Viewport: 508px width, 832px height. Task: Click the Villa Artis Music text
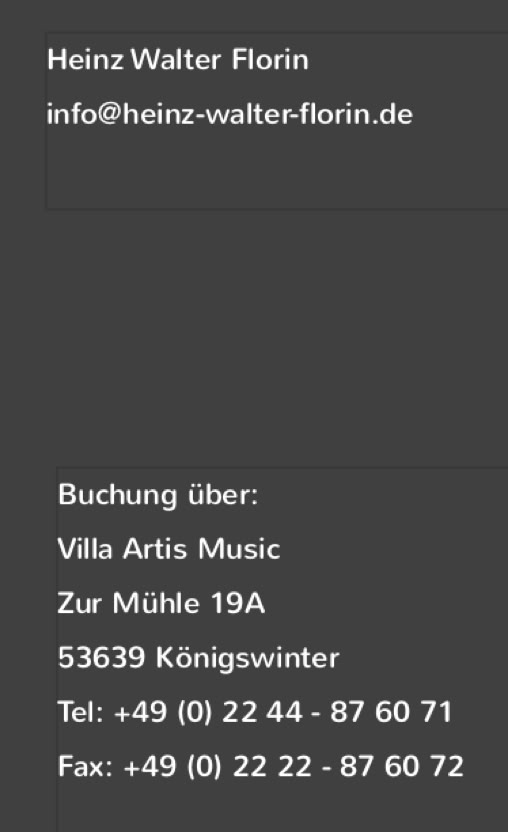click(x=169, y=549)
